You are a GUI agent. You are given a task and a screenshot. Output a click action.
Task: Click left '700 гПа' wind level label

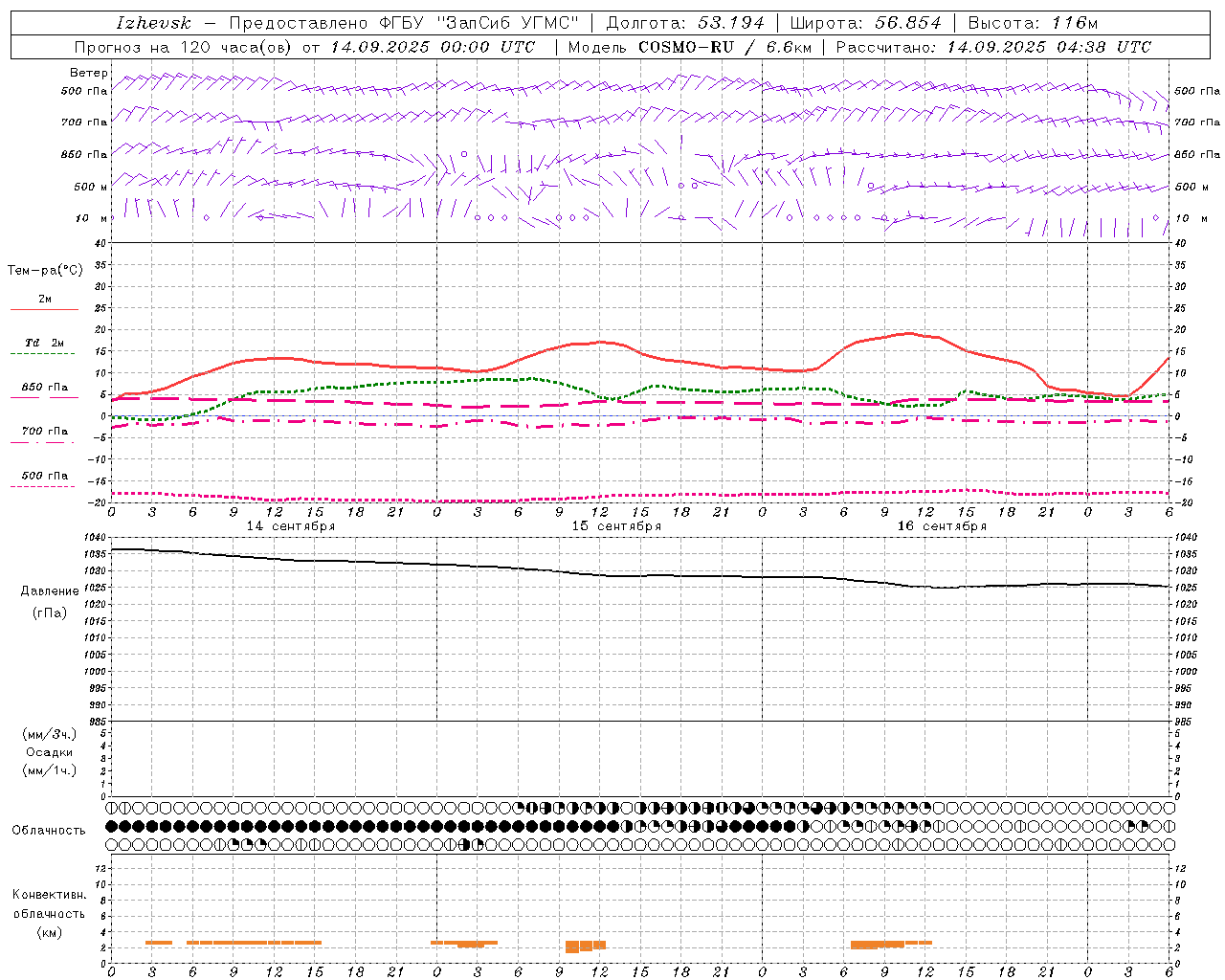click(x=84, y=122)
